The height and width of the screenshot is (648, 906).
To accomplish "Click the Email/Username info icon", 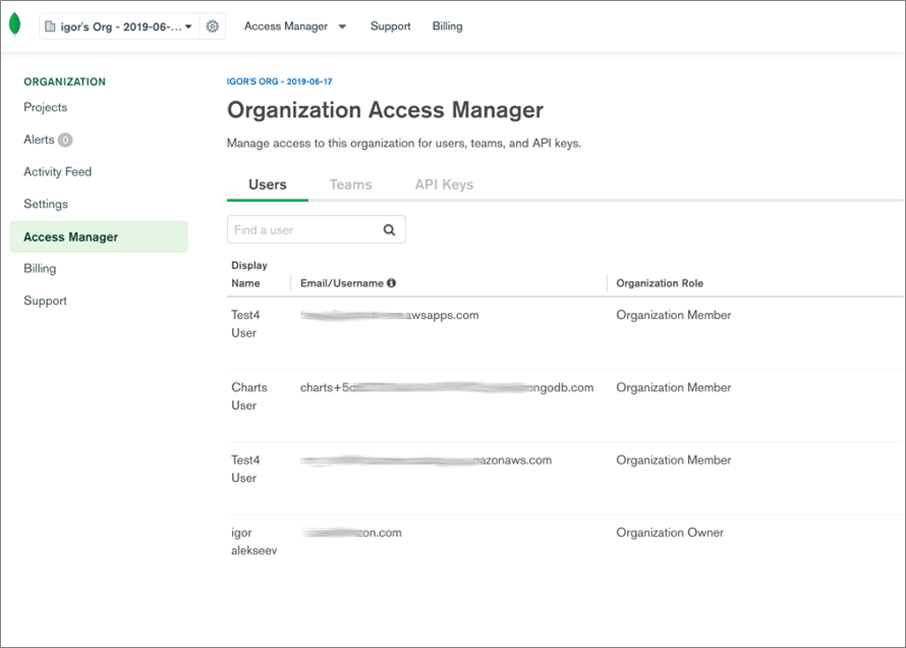I will pyautogui.click(x=391, y=283).
